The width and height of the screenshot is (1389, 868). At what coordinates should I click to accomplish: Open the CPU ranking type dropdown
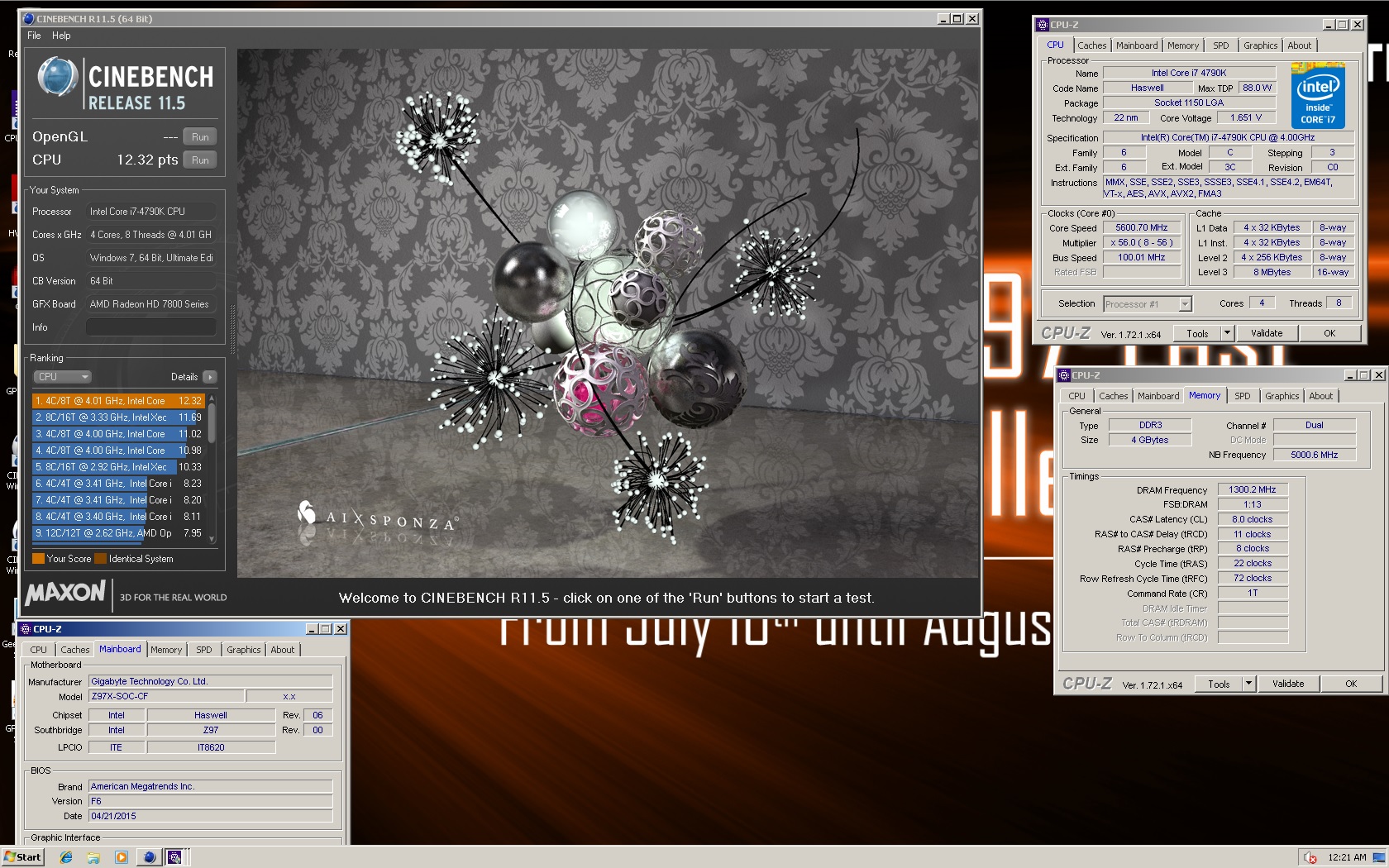[x=62, y=377]
